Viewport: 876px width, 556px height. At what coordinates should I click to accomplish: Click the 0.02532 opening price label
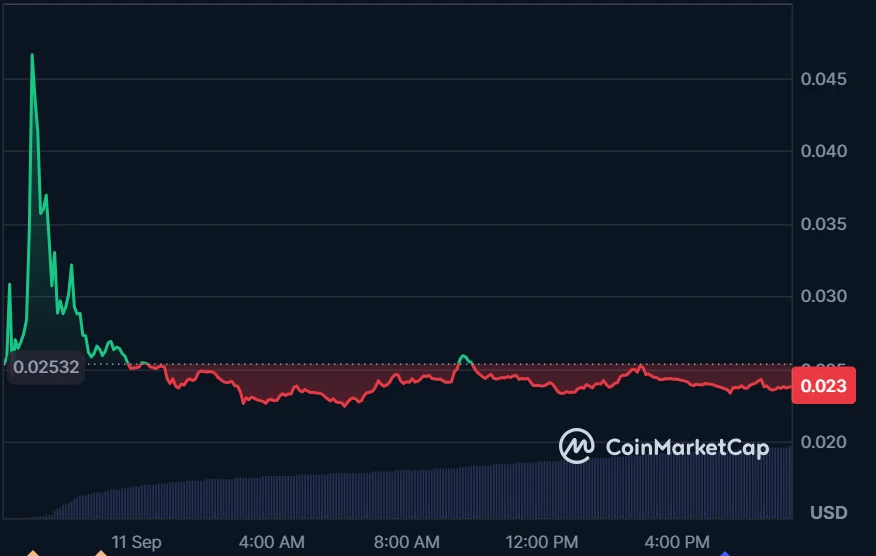click(46, 367)
